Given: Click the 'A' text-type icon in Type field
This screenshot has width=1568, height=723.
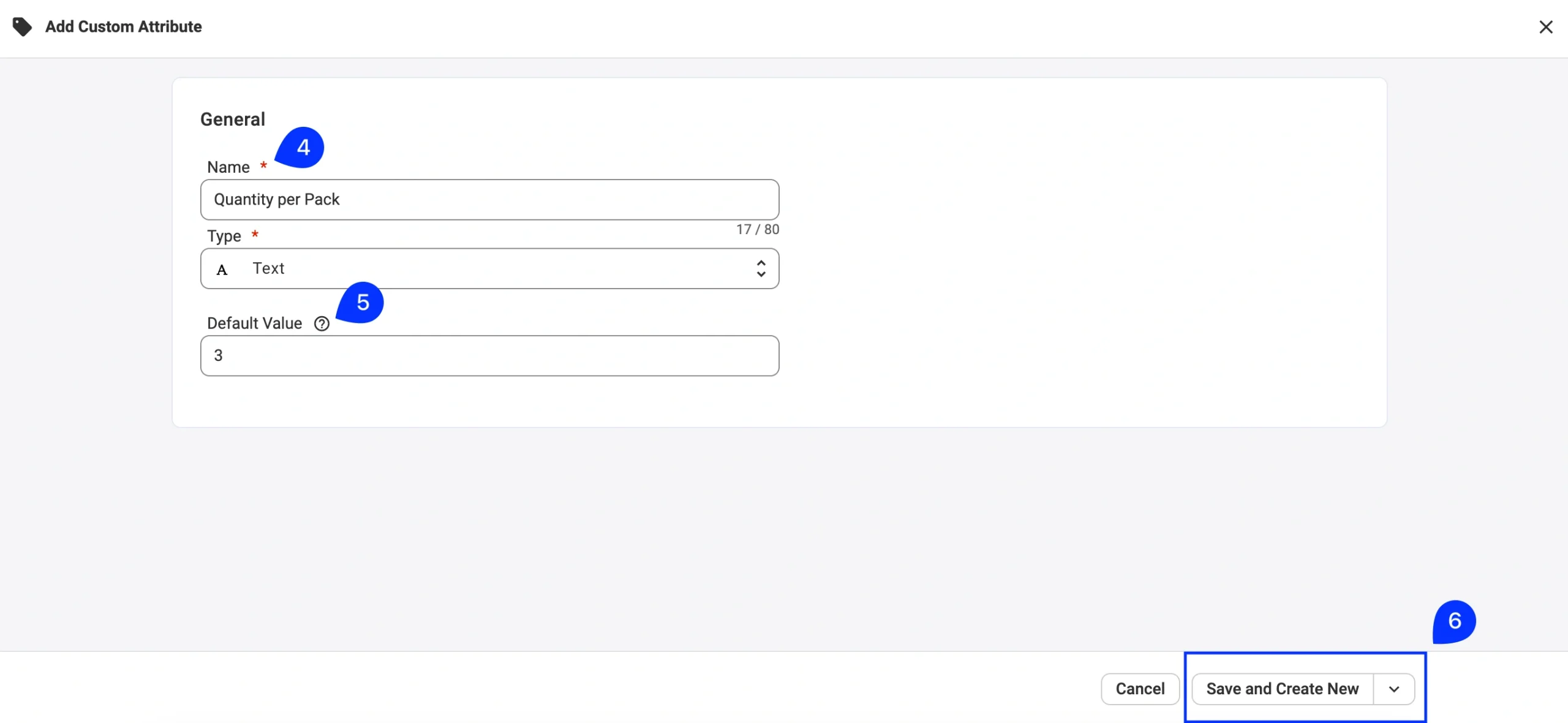Looking at the screenshot, I should click(x=222, y=270).
